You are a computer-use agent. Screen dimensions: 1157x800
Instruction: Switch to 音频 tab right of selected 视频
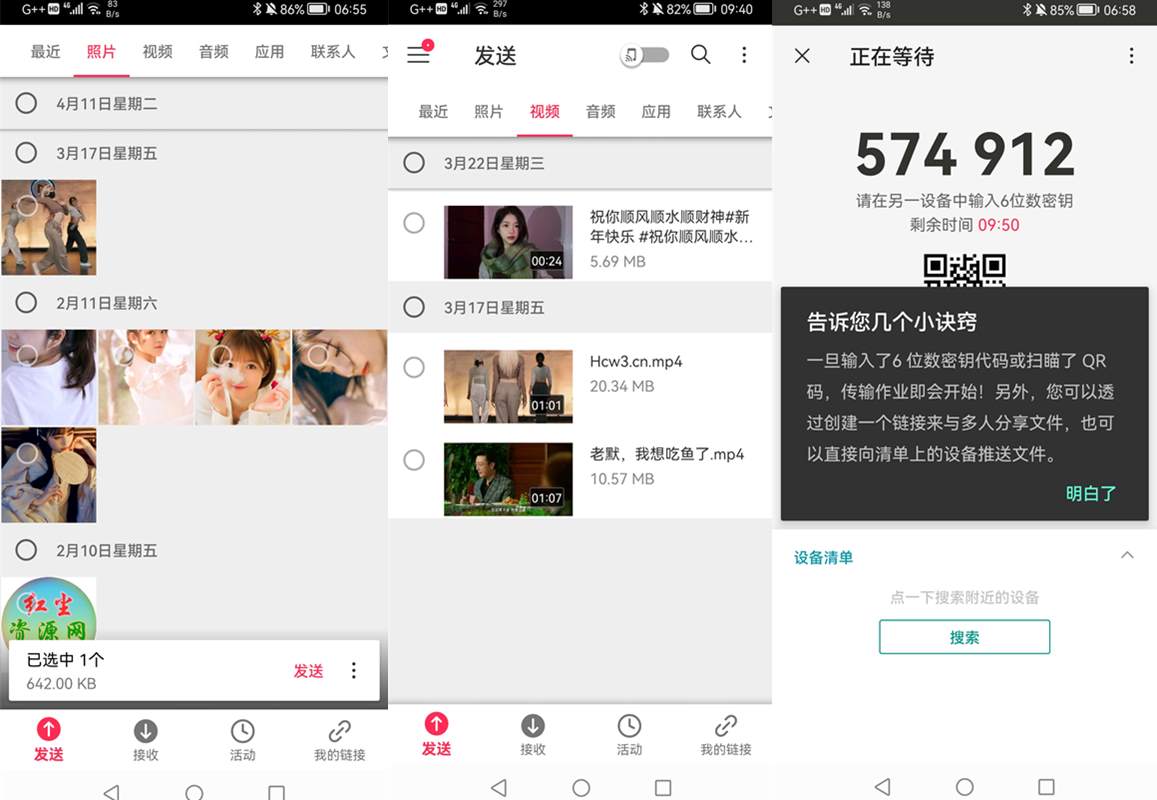(x=600, y=112)
